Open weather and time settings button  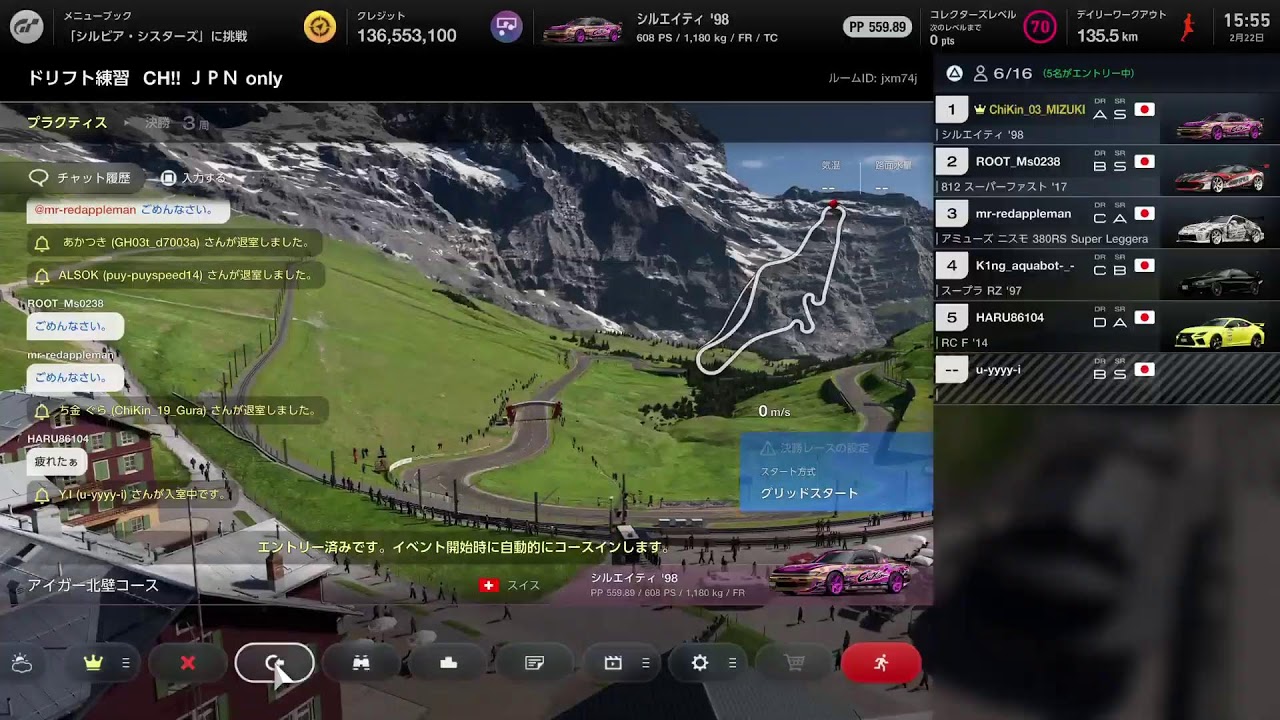(x=22, y=663)
